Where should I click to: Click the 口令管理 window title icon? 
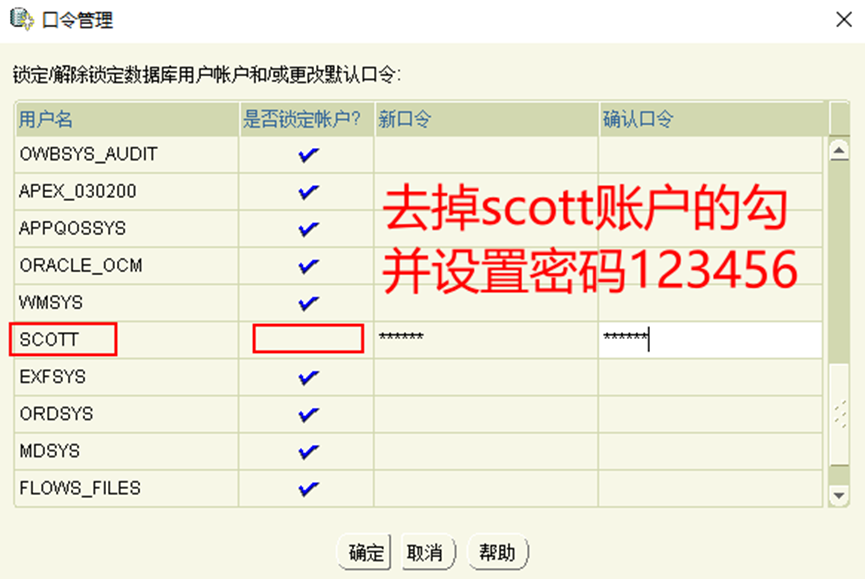[22, 19]
